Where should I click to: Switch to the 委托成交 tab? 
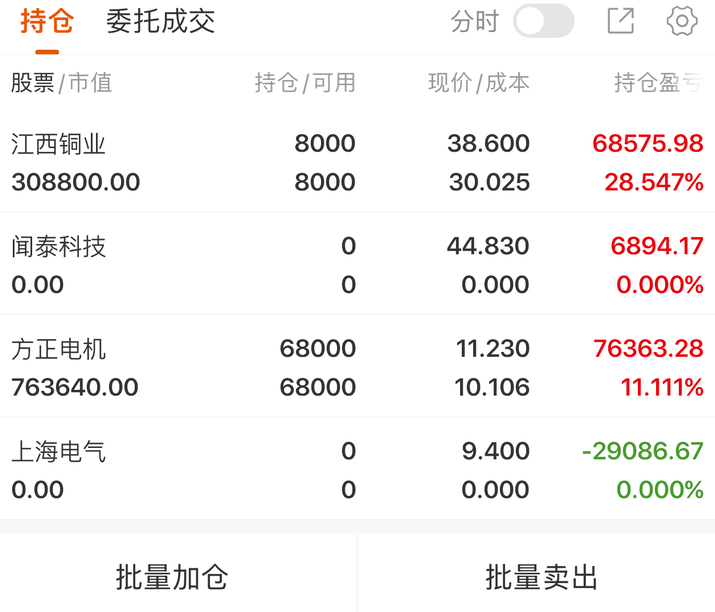161,21
